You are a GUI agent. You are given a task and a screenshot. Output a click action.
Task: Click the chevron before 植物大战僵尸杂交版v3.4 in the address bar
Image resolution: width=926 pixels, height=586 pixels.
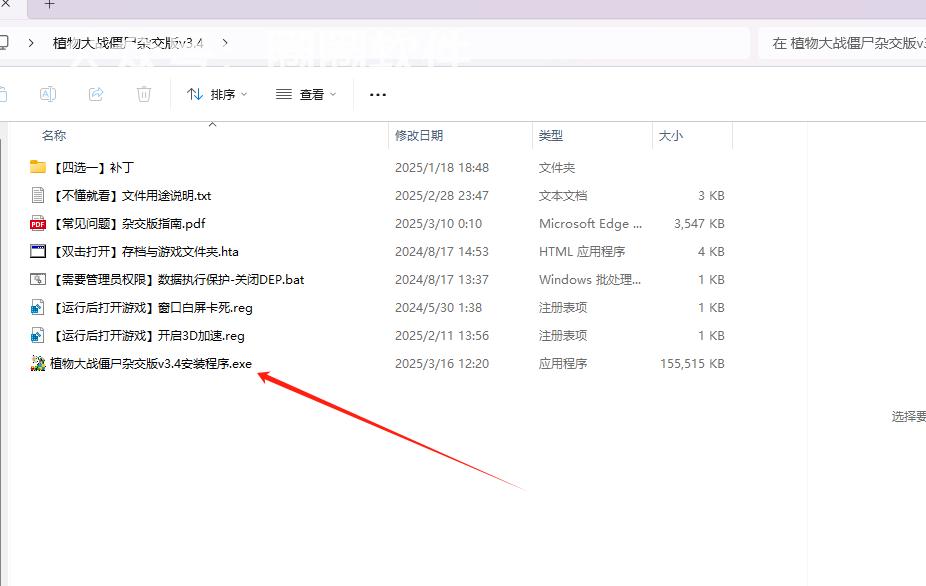coord(31,43)
